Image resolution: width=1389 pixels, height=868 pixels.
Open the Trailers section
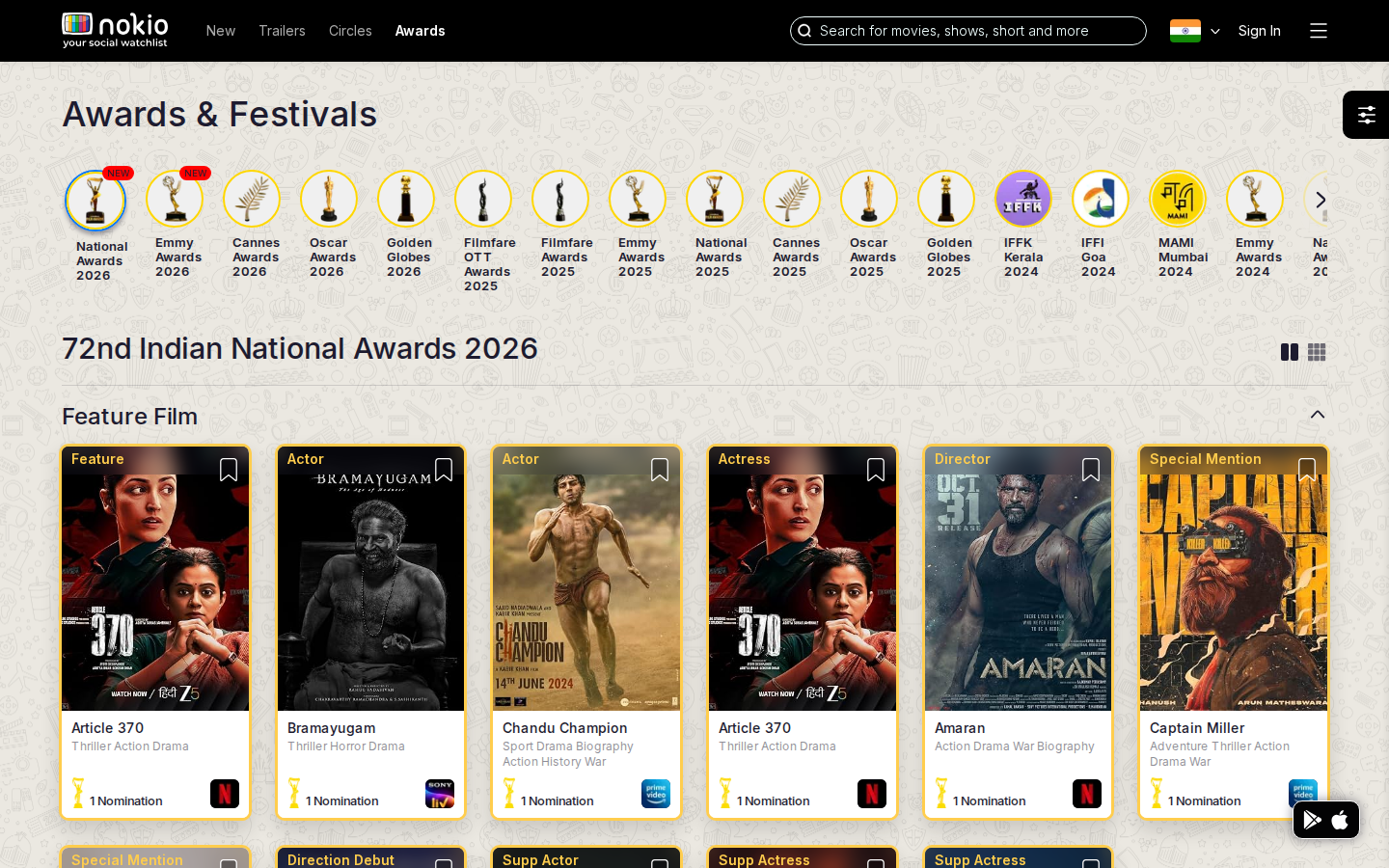point(282,31)
